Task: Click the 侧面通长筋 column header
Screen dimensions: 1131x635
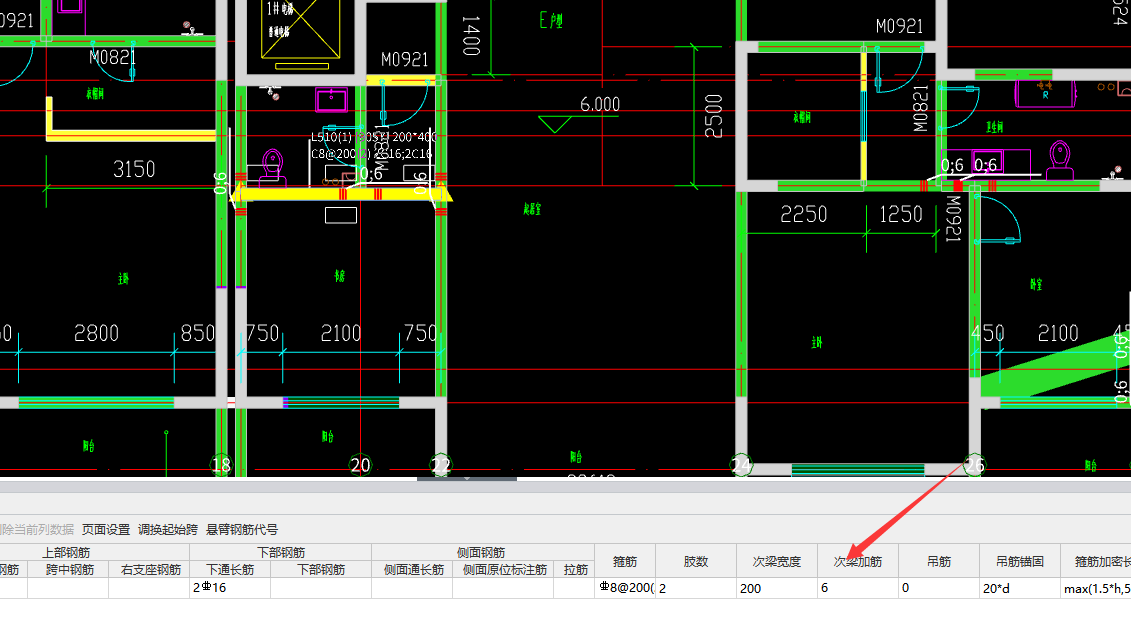Action: click(x=413, y=569)
